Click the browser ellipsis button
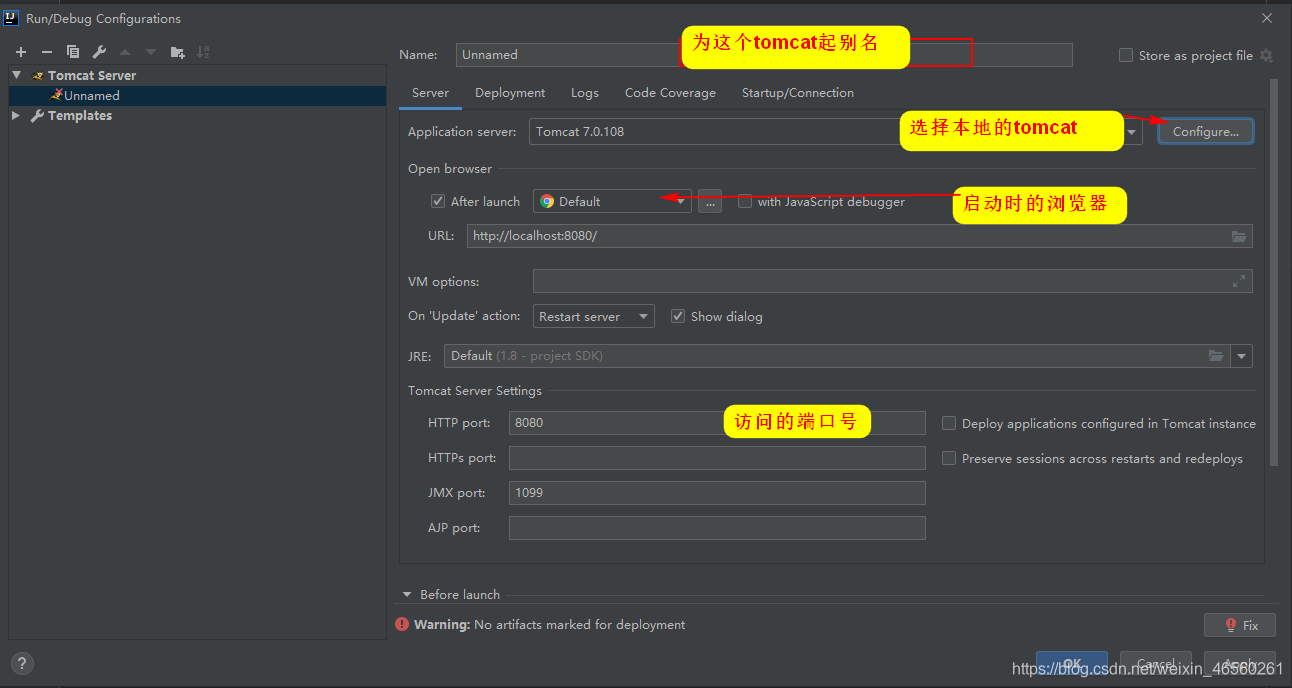This screenshot has width=1292, height=688. click(710, 201)
